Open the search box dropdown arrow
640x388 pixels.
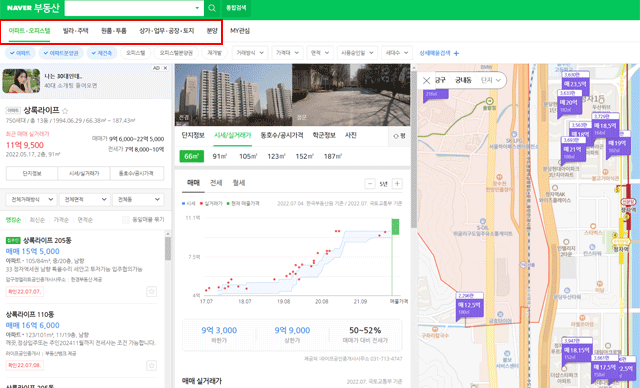click(x=197, y=8)
